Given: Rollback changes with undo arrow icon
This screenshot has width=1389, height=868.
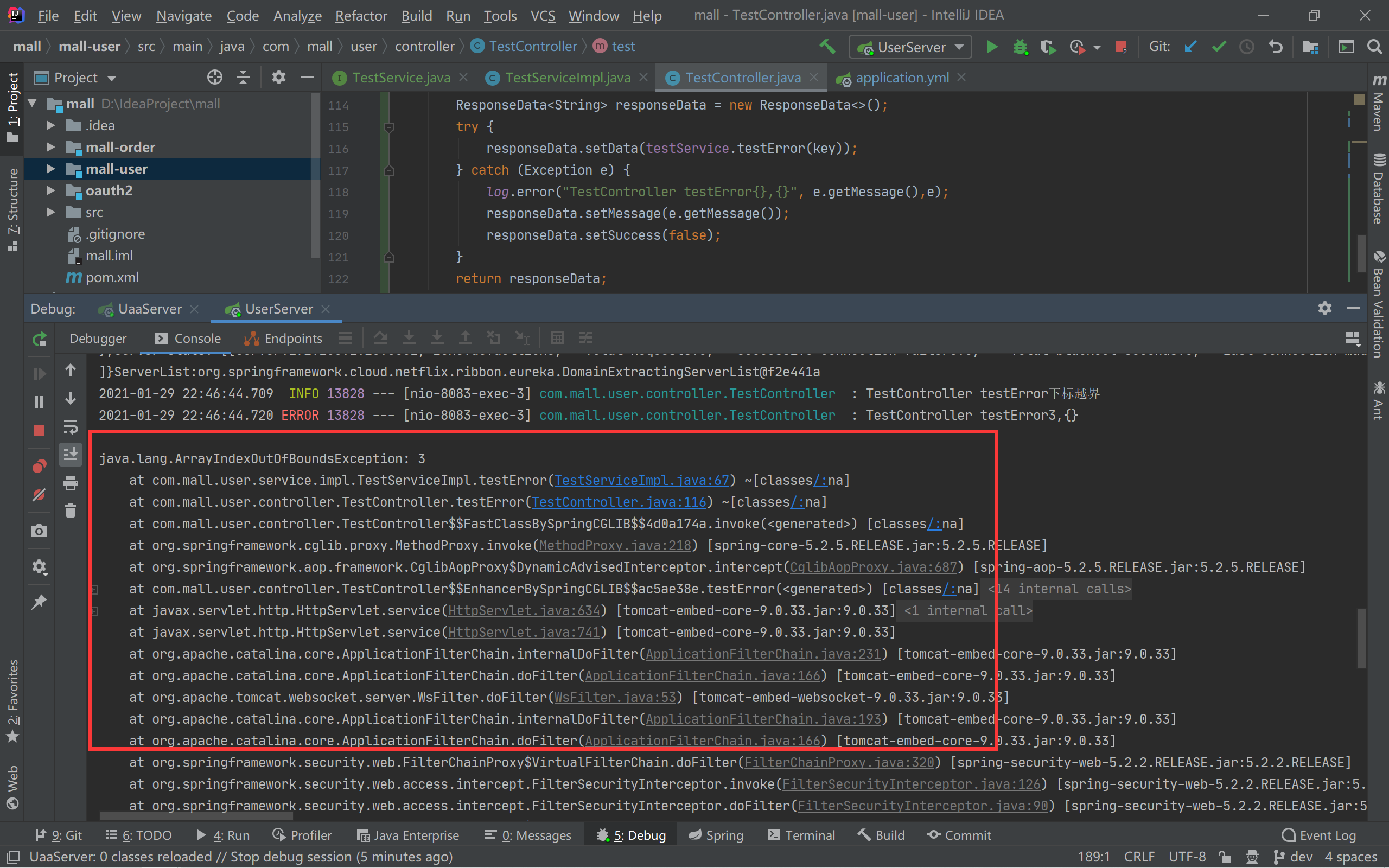Looking at the screenshot, I should 1275,47.
